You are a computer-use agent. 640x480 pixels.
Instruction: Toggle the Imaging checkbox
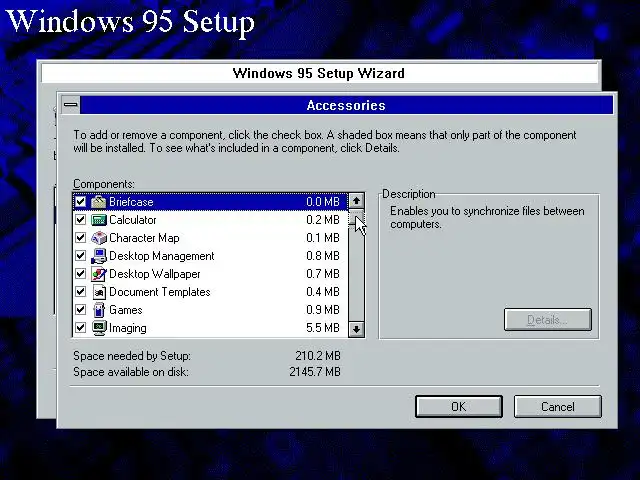point(80,327)
